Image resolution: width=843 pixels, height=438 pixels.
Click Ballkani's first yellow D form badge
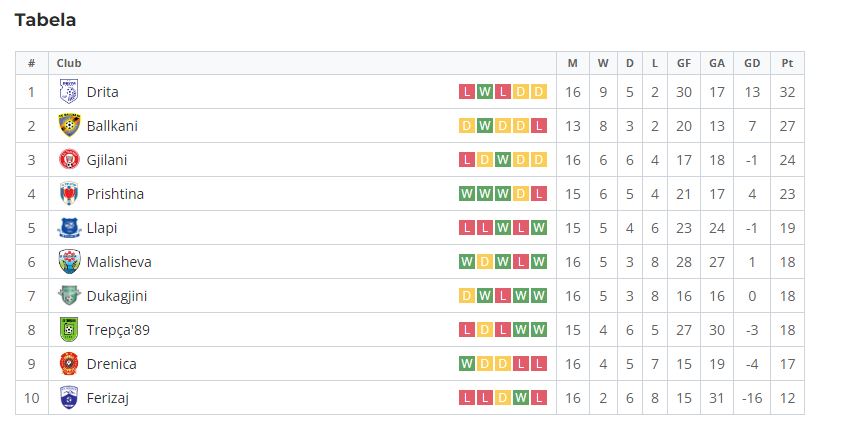(x=467, y=125)
